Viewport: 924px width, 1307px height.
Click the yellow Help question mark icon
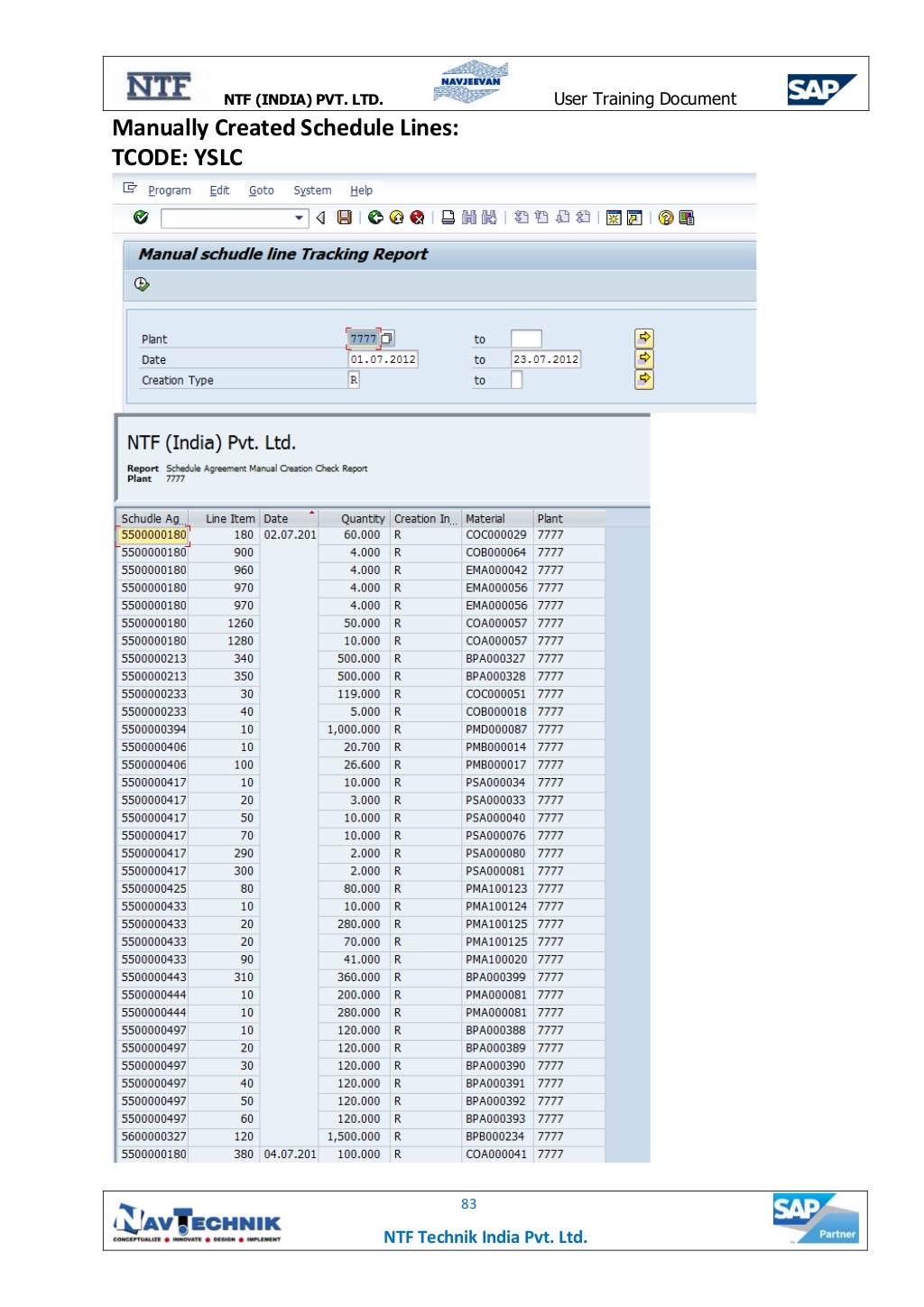pos(666,218)
